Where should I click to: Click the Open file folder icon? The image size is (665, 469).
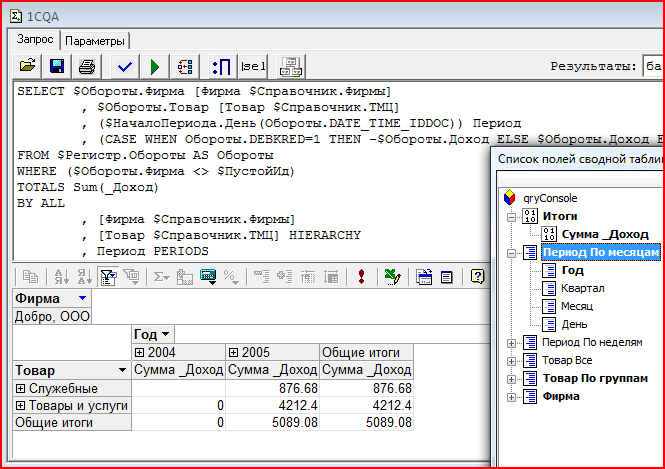28,66
